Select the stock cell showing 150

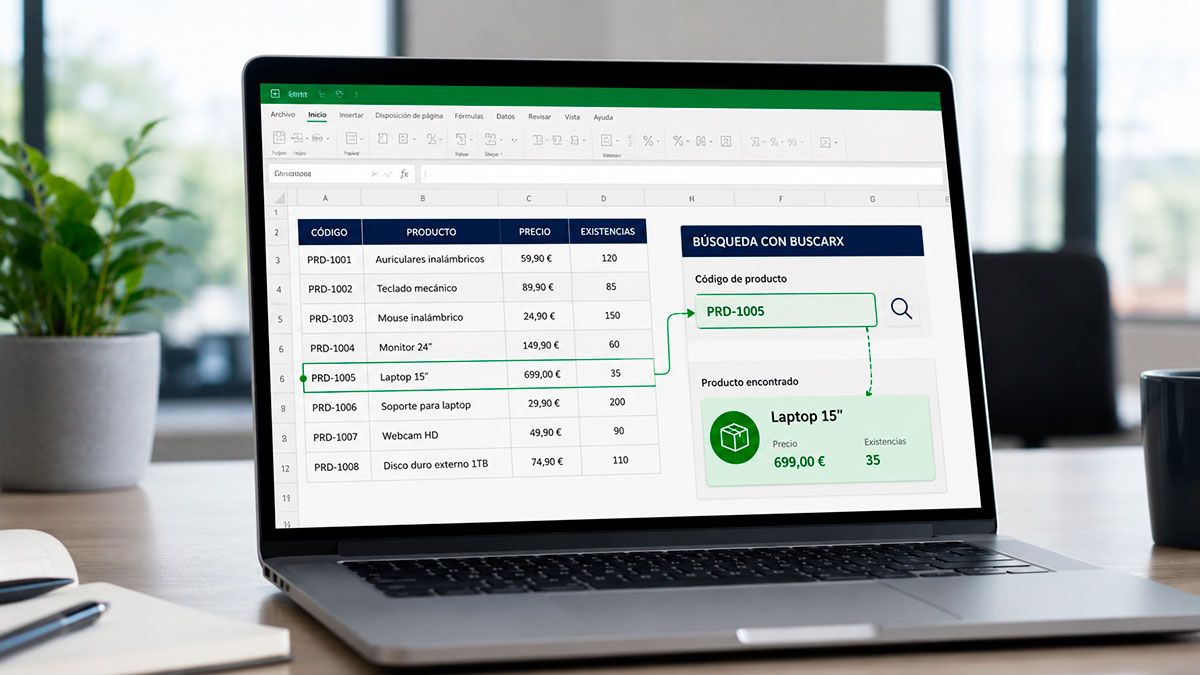coord(613,315)
